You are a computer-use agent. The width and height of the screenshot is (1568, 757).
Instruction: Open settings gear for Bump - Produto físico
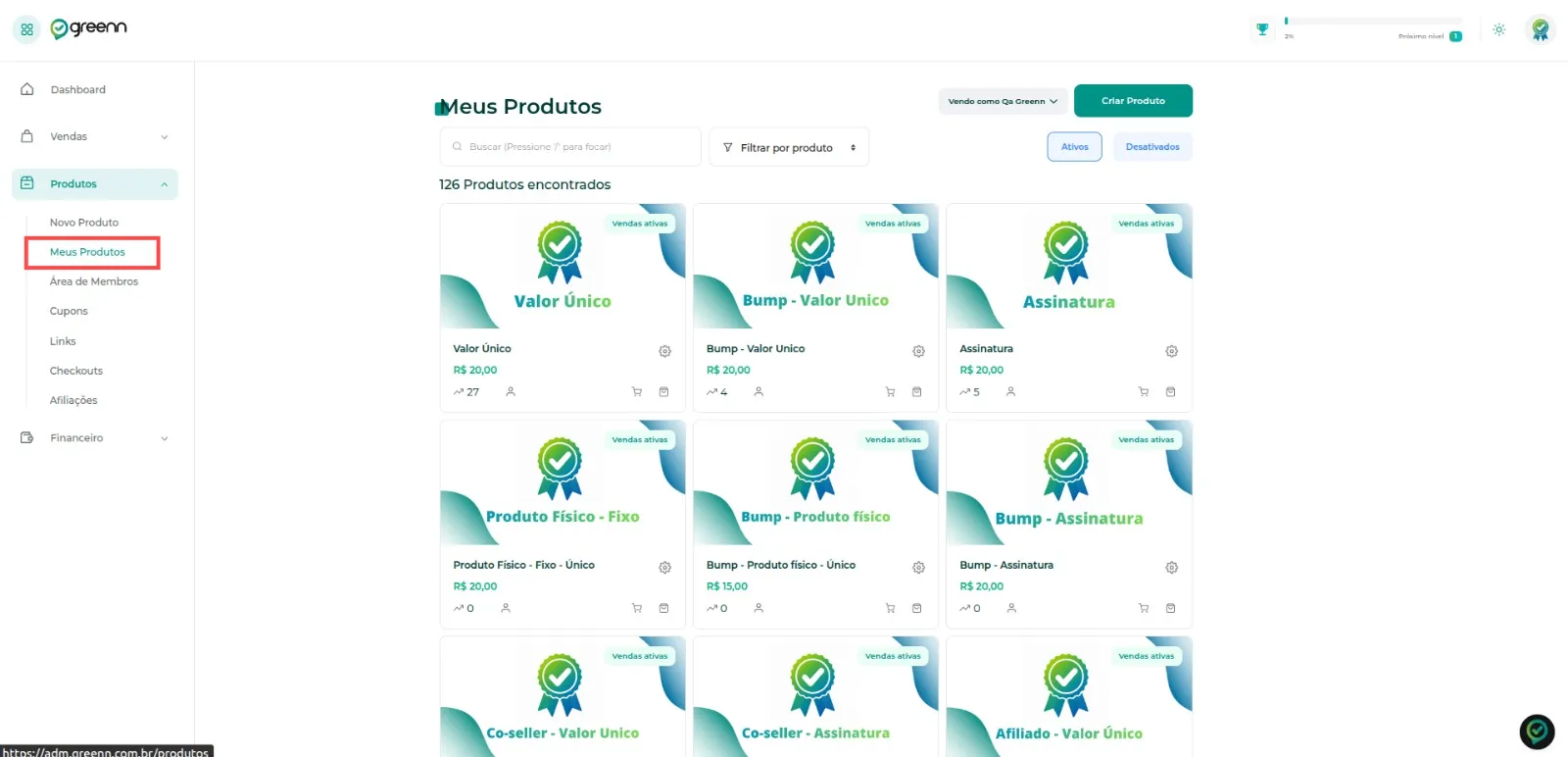[918, 568]
